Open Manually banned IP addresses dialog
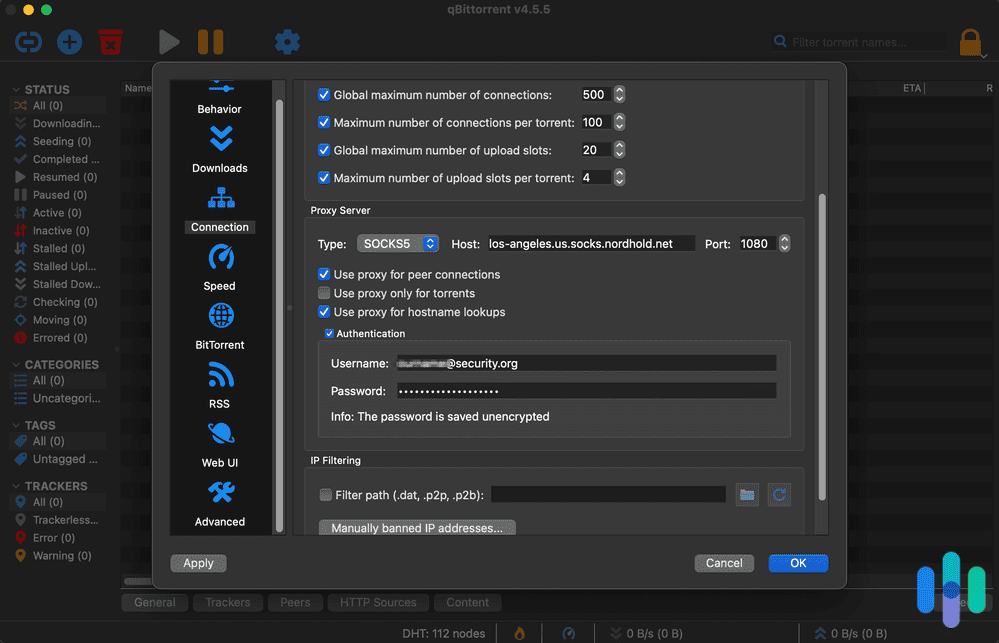 point(416,527)
